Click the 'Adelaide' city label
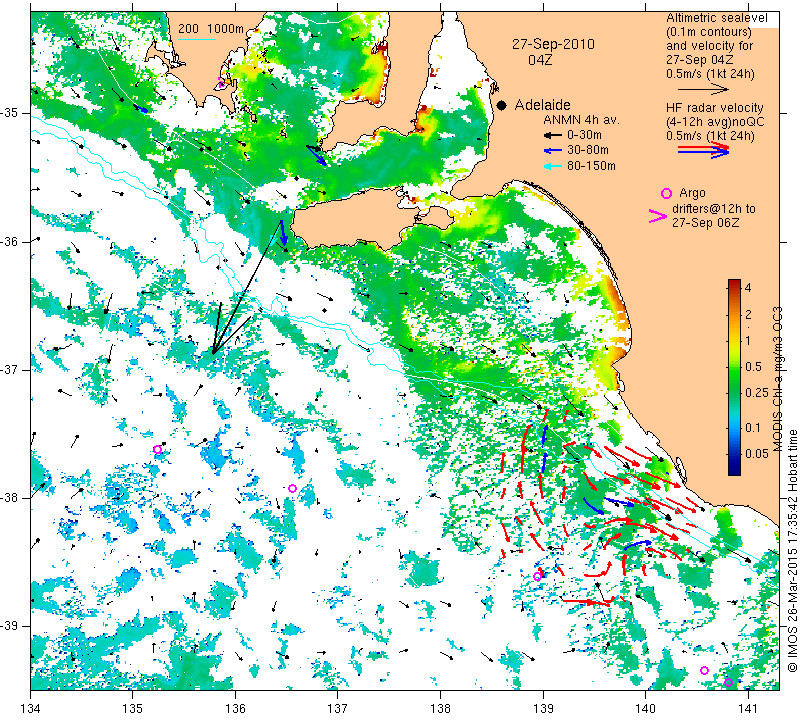The image size is (800, 720). [x=542, y=105]
